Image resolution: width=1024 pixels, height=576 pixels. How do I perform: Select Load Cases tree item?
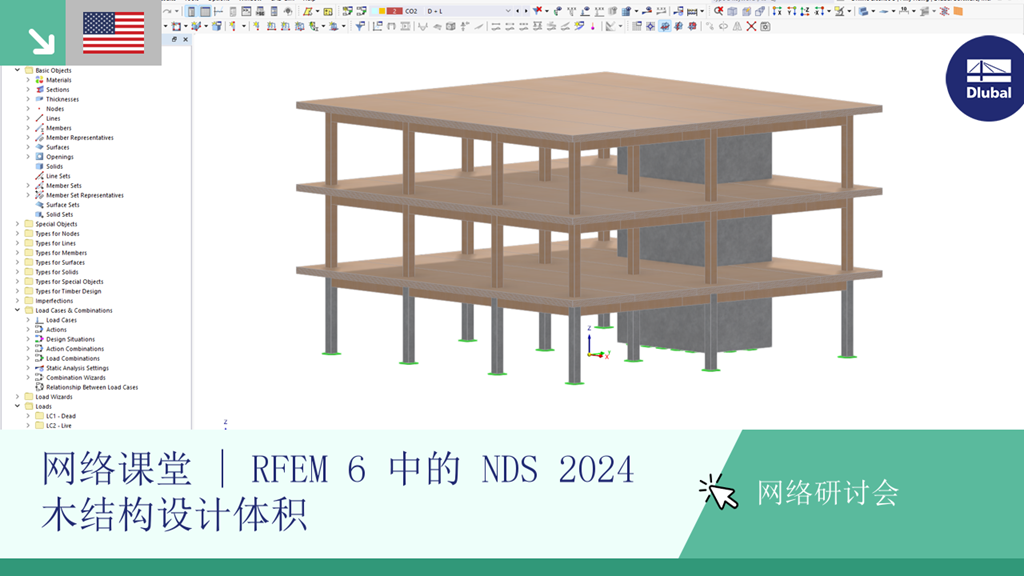coord(61,320)
